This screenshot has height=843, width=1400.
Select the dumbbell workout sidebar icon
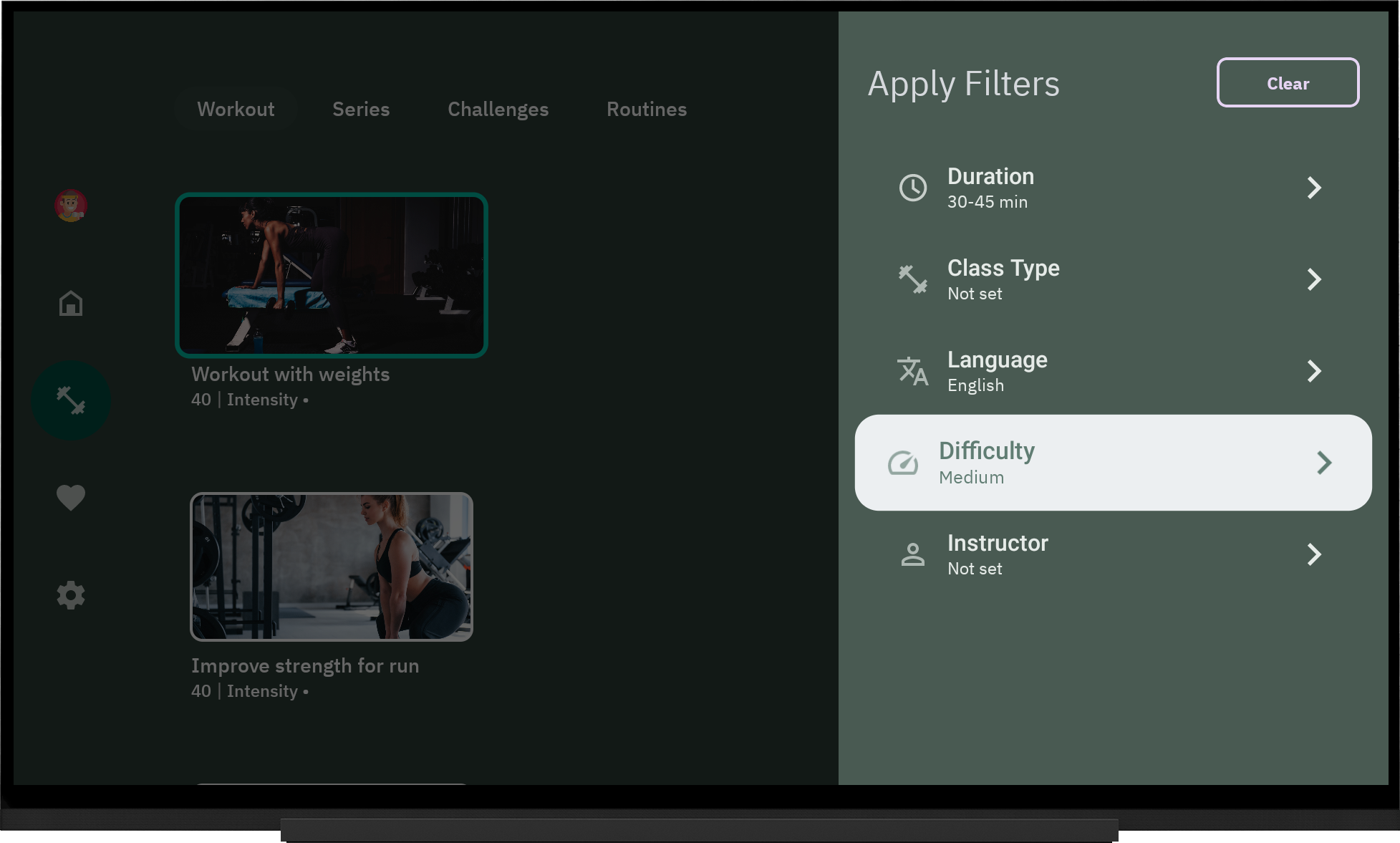coord(71,400)
